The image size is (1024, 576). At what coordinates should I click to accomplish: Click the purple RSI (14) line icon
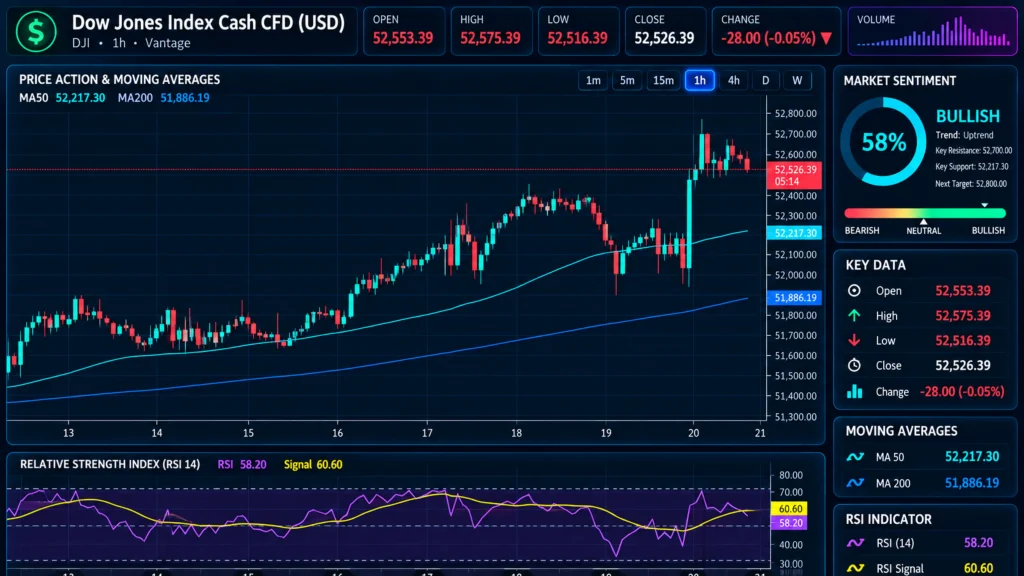pyautogui.click(x=855, y=543)
